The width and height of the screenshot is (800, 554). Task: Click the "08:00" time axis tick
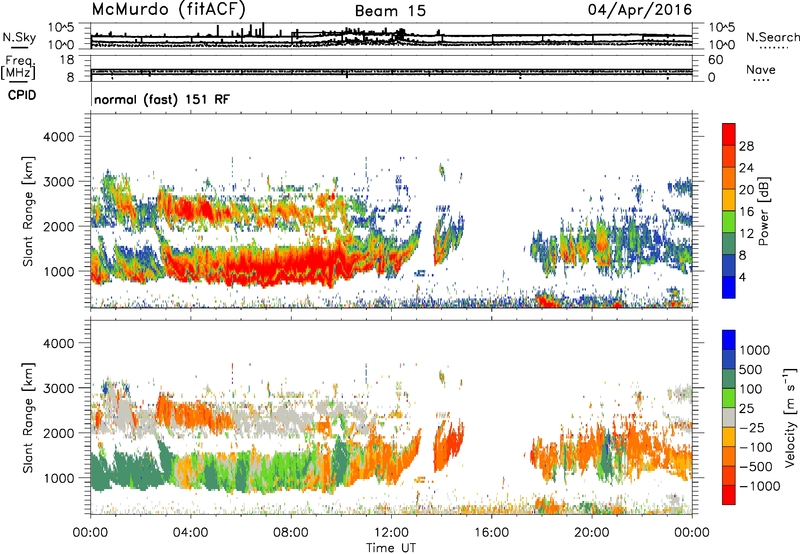coord(291,533)
